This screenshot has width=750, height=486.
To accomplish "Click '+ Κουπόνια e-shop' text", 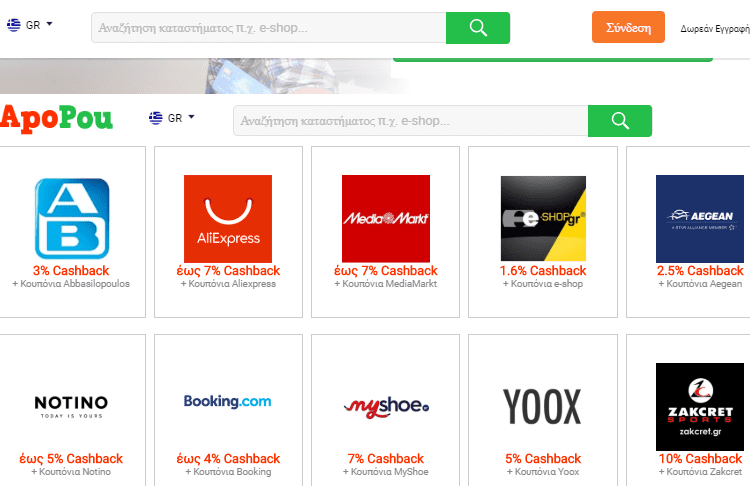I will pos(543,284).
